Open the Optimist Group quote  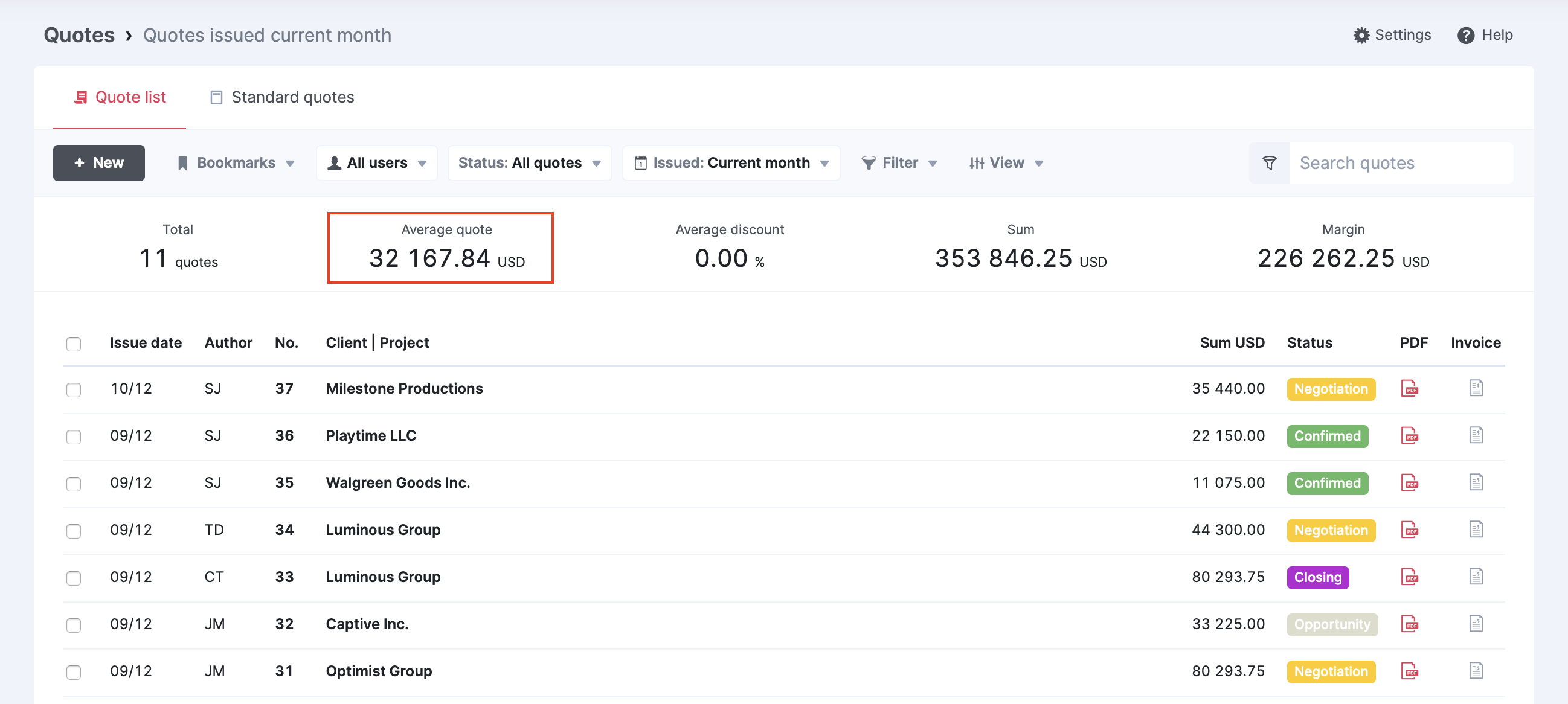coord(379,671)
